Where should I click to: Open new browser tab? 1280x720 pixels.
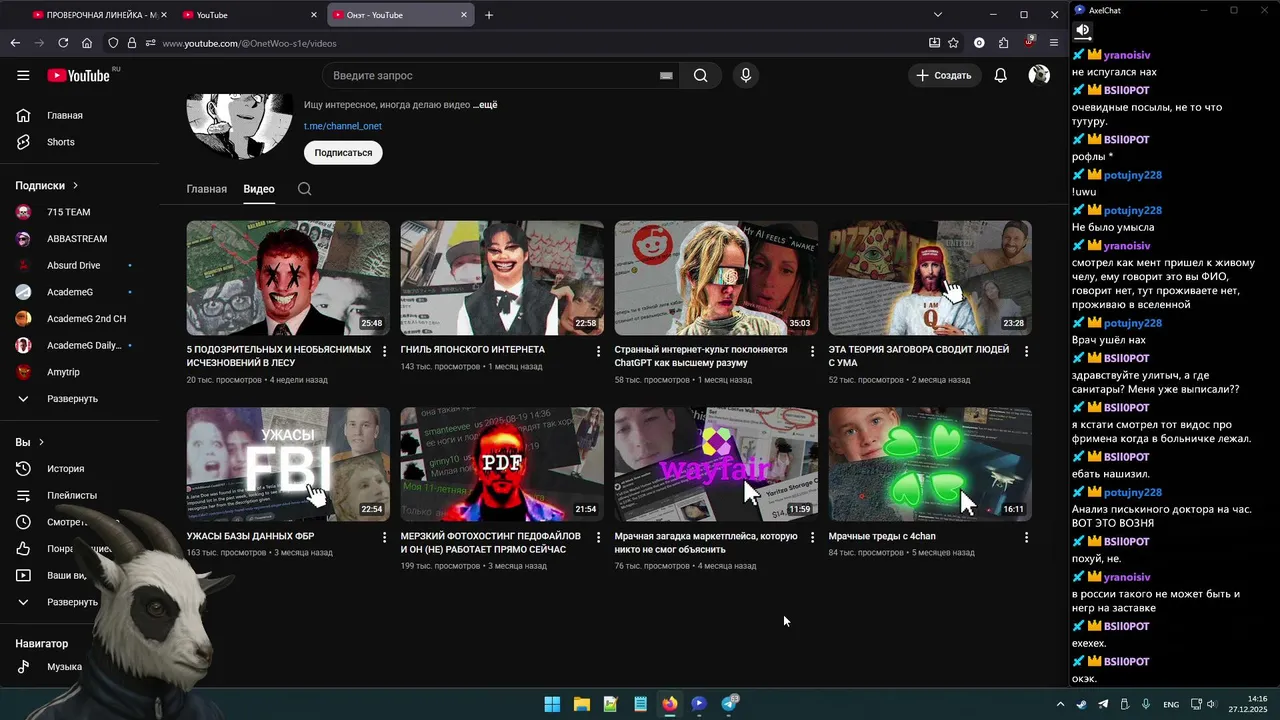(489, 15)
